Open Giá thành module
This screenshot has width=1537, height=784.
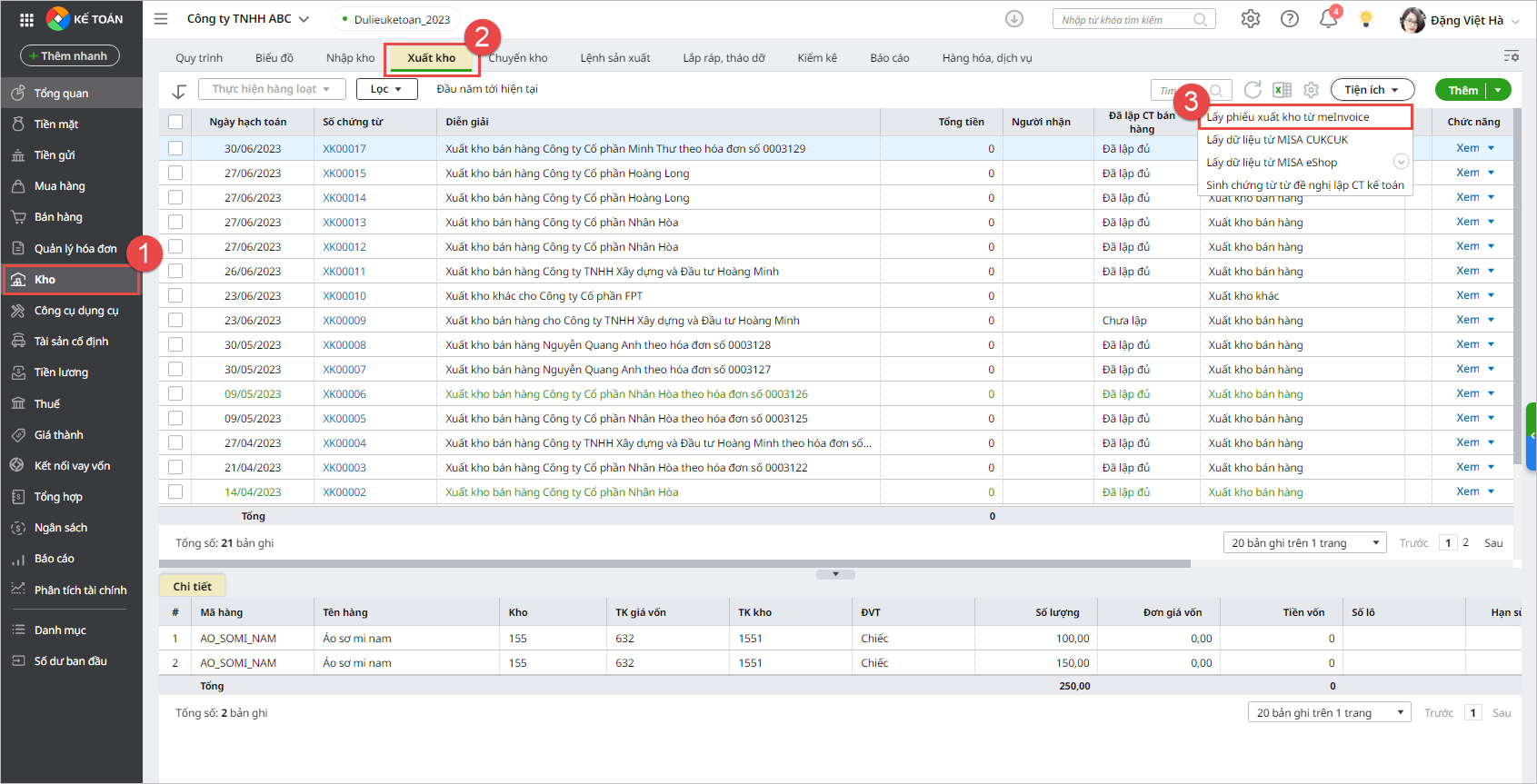pyautogui.click(x=72, y=434)
